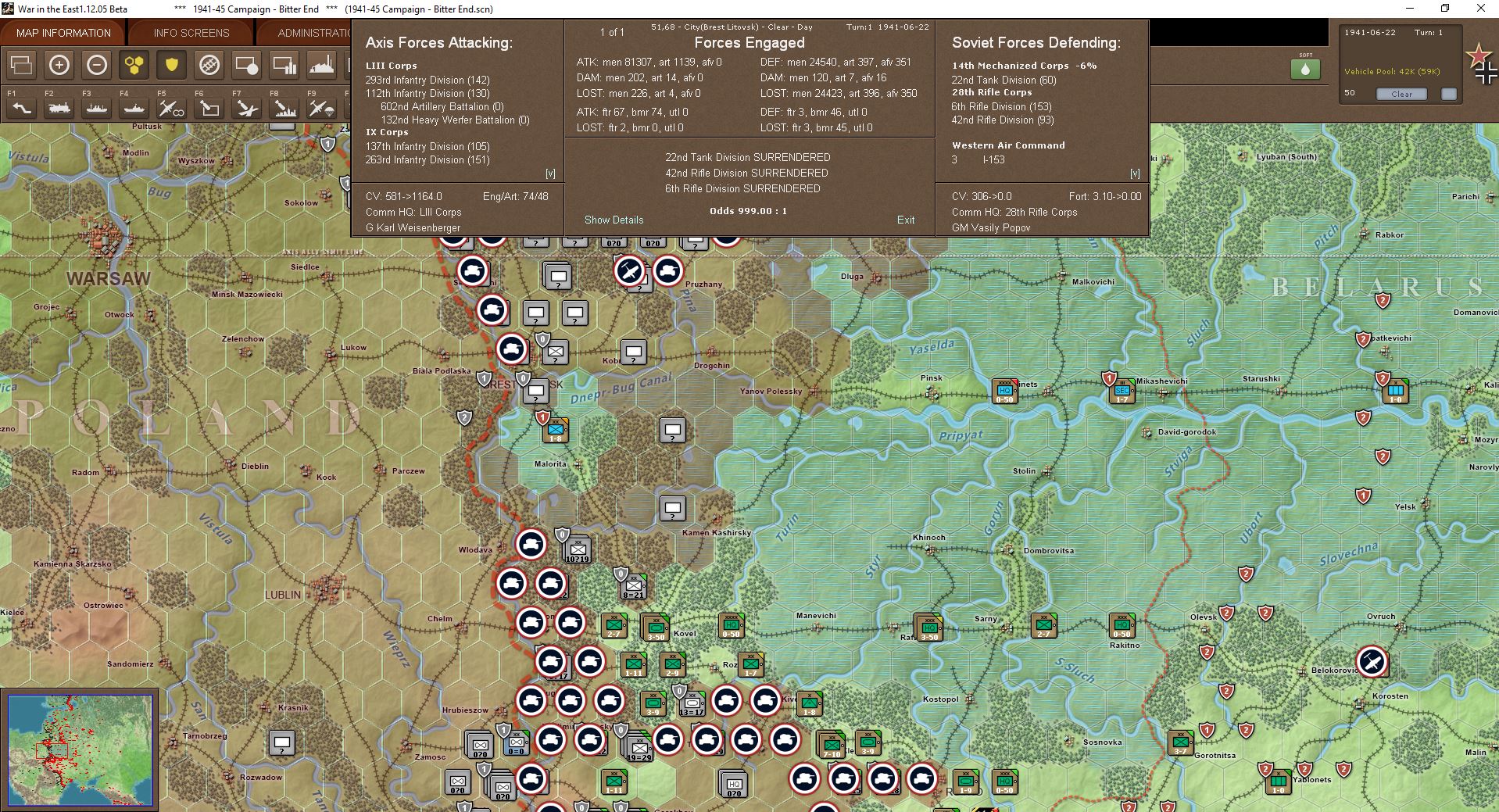Select F3 naval transport ship icon
Image resolution: width=1499 pixels, height=812 pixels.
point(97,108)
